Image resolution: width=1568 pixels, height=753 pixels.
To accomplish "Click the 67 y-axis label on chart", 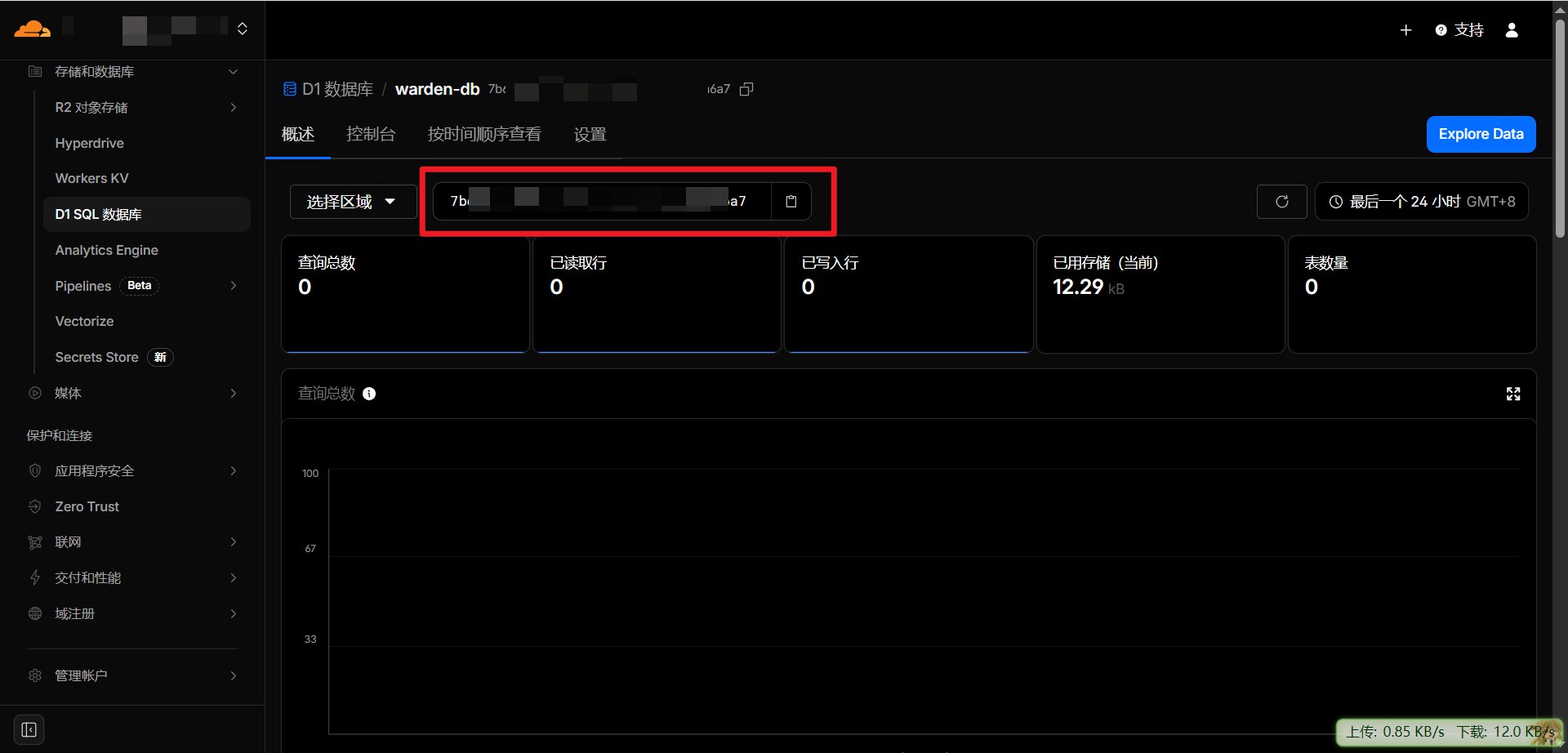I will click(310, 549).
